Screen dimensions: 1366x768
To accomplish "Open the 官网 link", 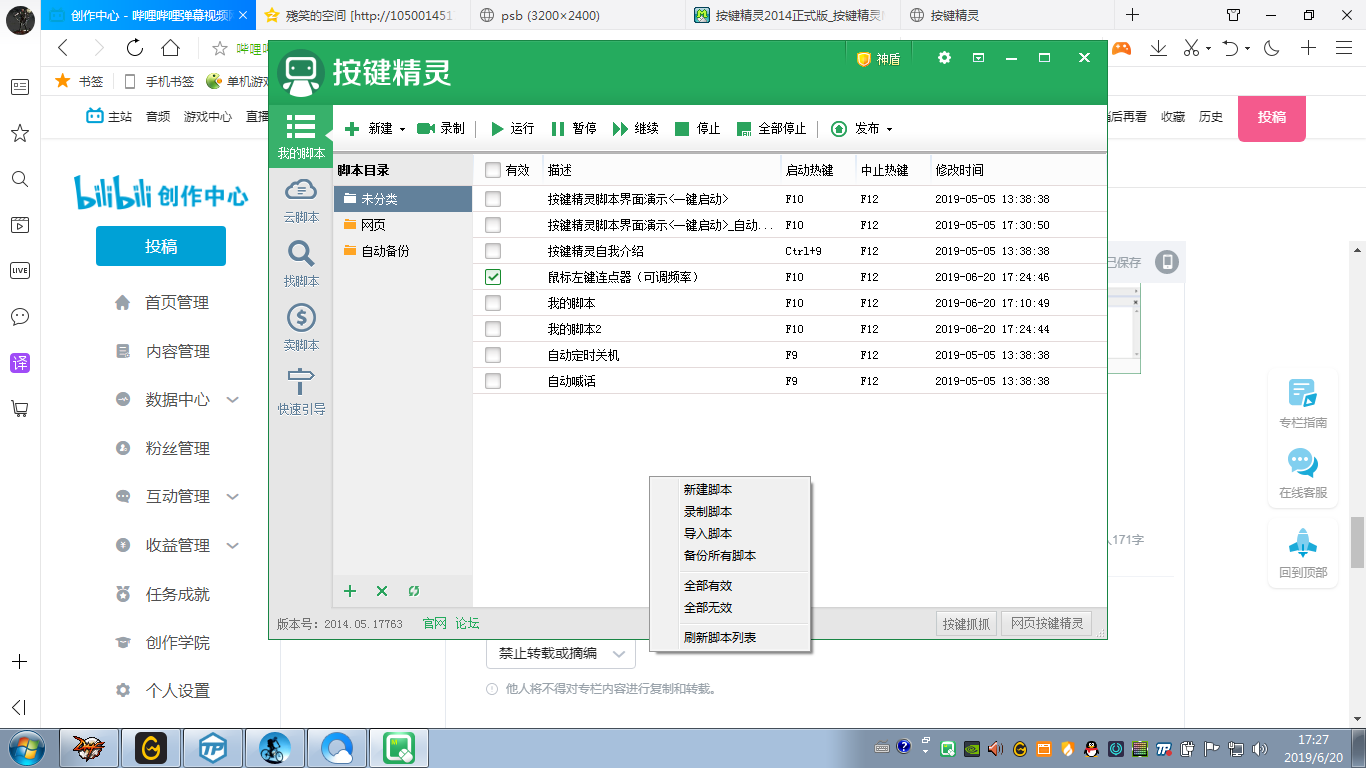I will pos(434,623).
